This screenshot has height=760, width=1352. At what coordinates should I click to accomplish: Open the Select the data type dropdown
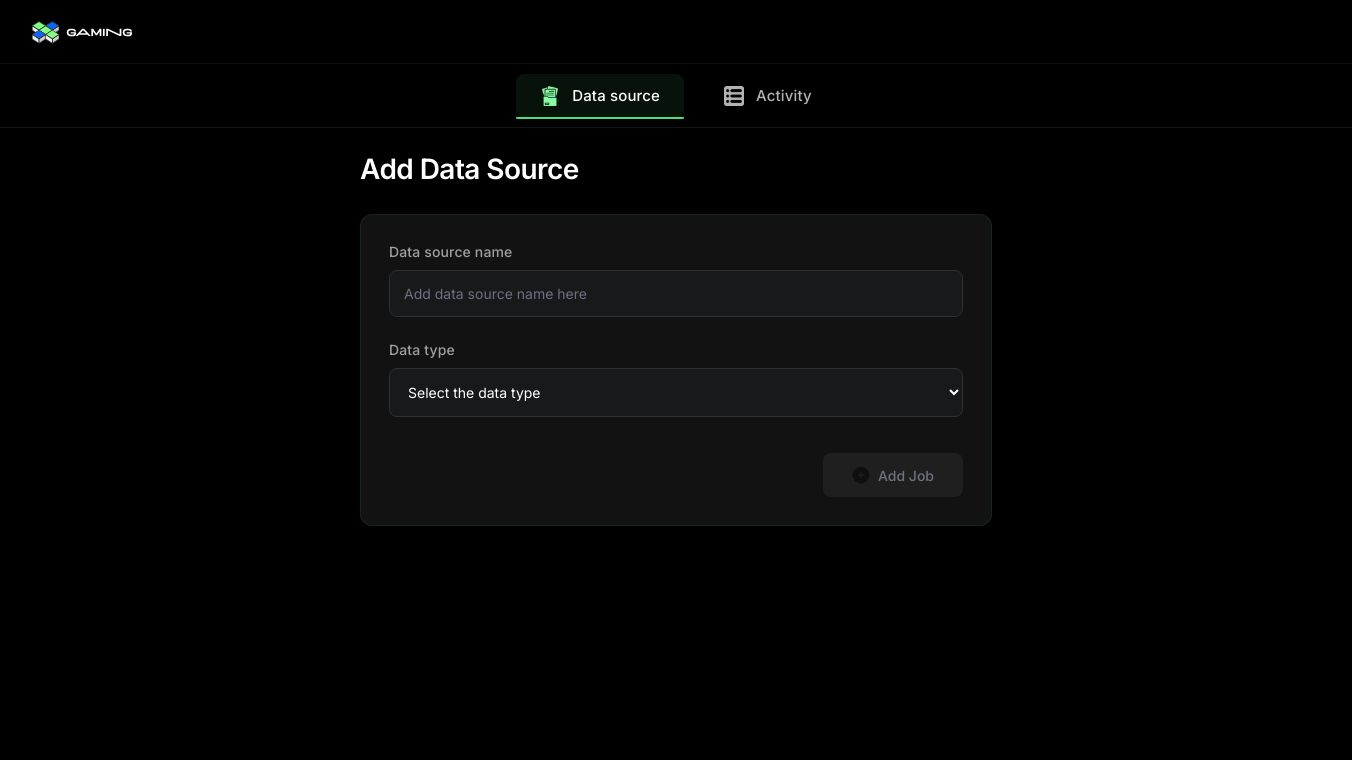tap(676, 393)
